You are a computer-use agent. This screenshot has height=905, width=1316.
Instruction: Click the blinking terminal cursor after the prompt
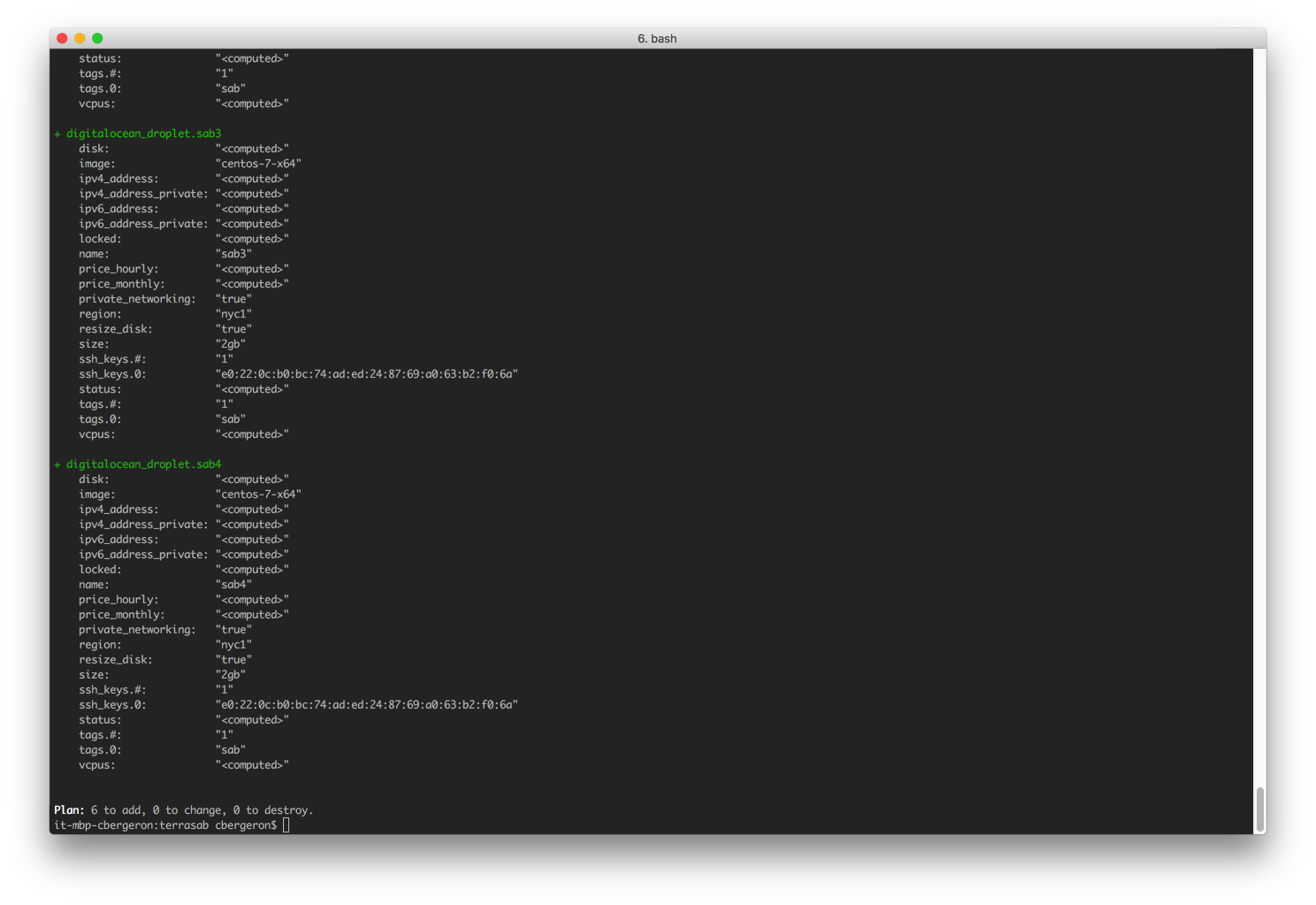pos(286,824)
